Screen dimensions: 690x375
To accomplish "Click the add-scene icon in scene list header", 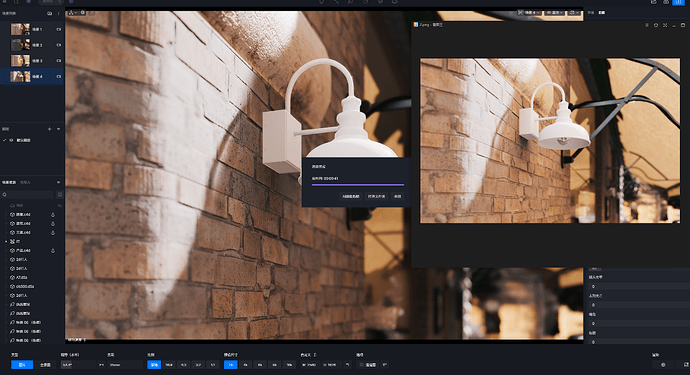I will [x=49, y=14].
